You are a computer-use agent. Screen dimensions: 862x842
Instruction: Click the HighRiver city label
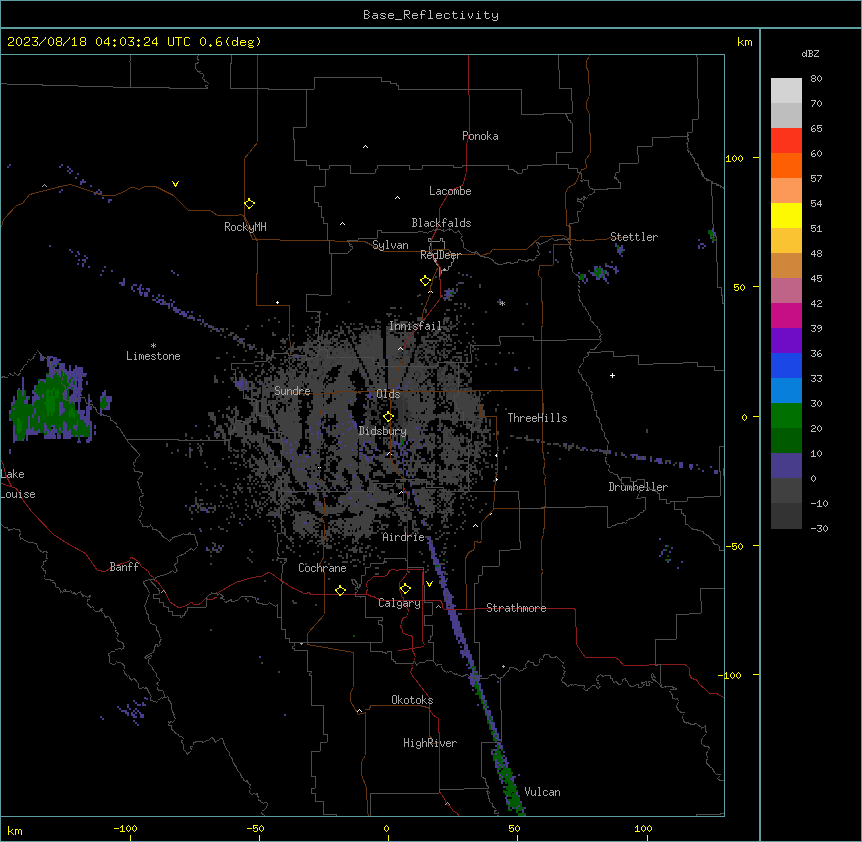430,743
